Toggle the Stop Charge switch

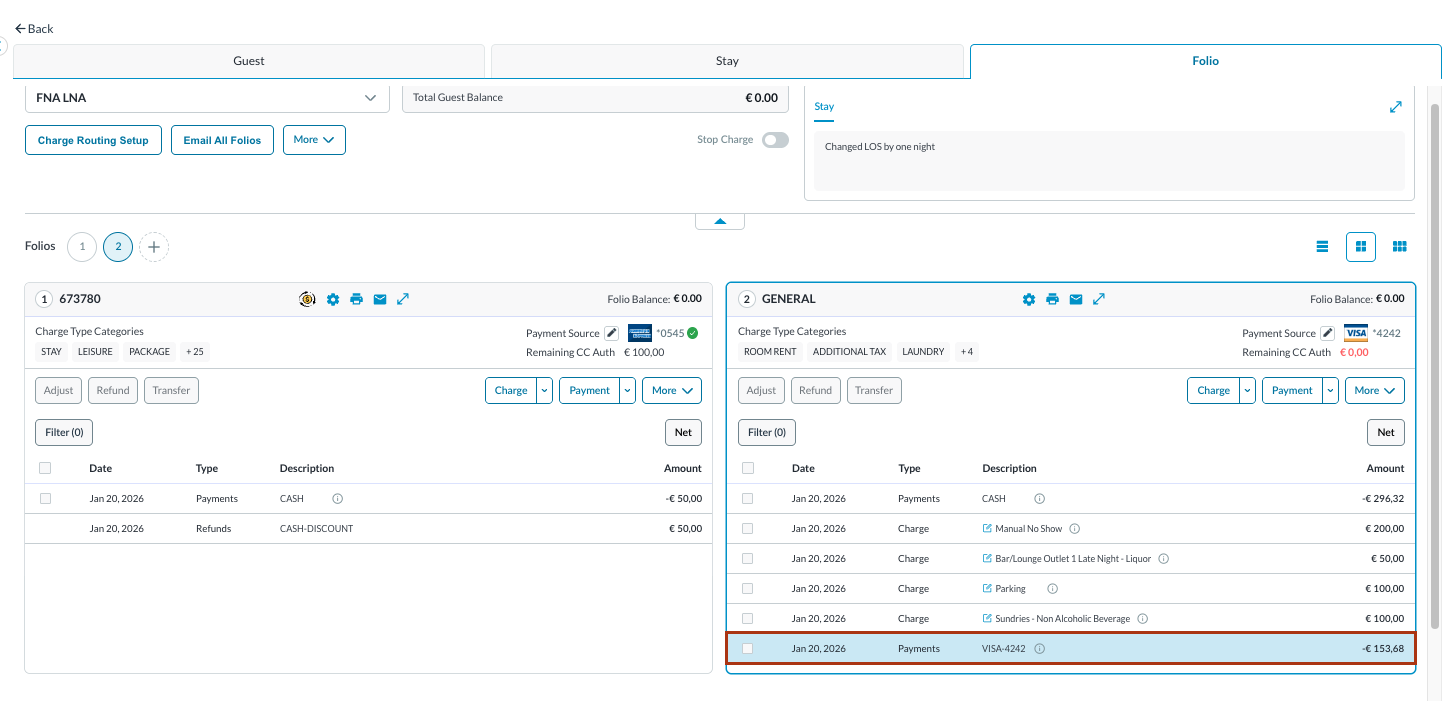click(x=775, y=140)
